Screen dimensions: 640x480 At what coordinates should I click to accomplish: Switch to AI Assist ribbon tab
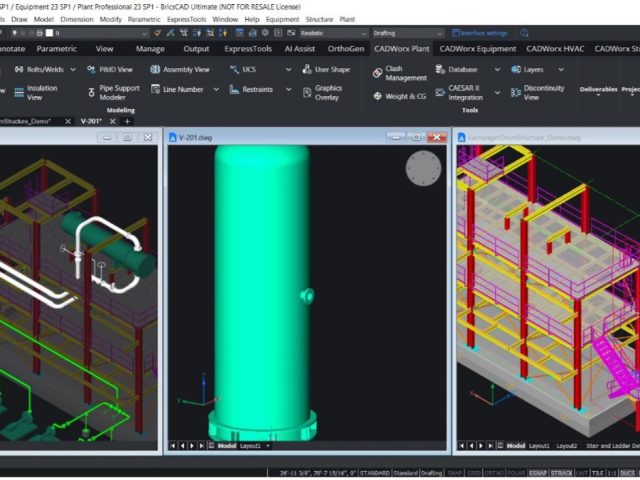pyautogui.click(x=300, y=49)
